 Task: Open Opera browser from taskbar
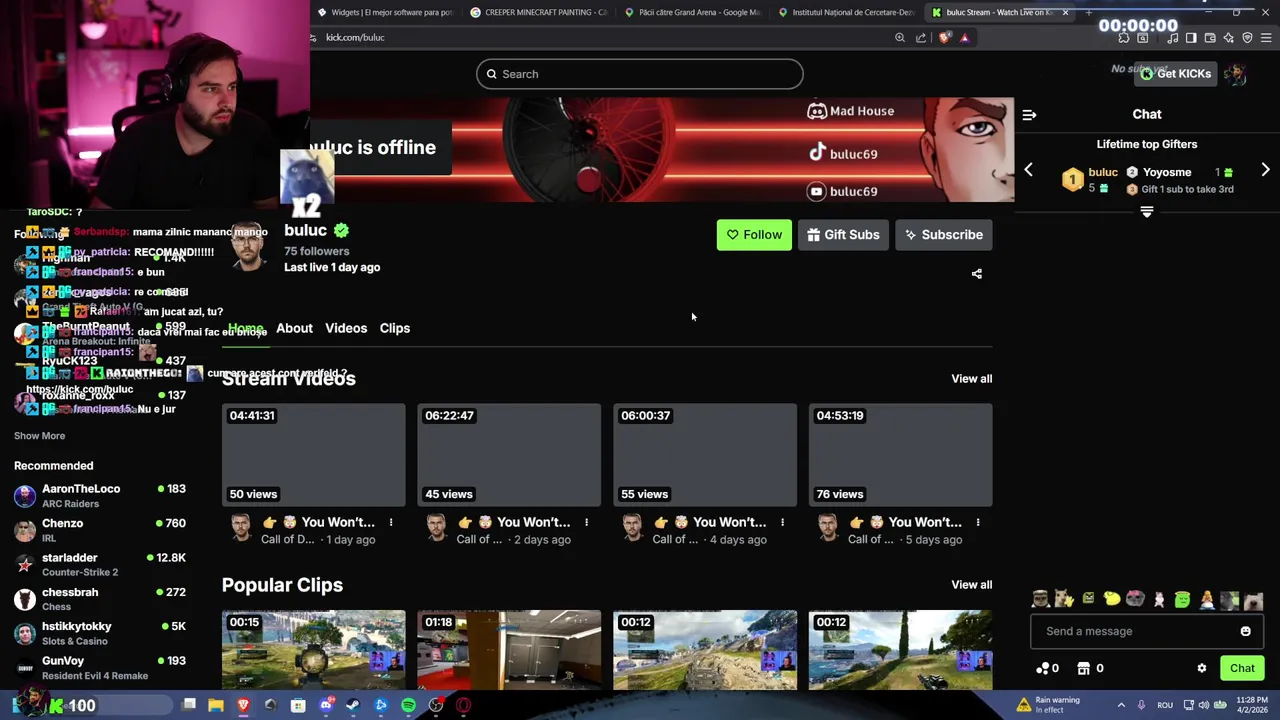[463, 706]
